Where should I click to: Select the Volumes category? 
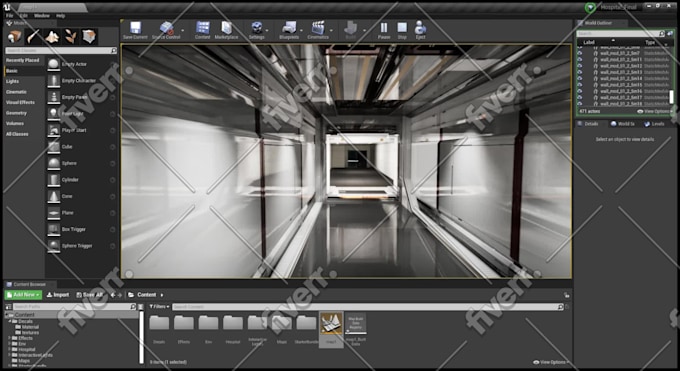pos(15,123)
